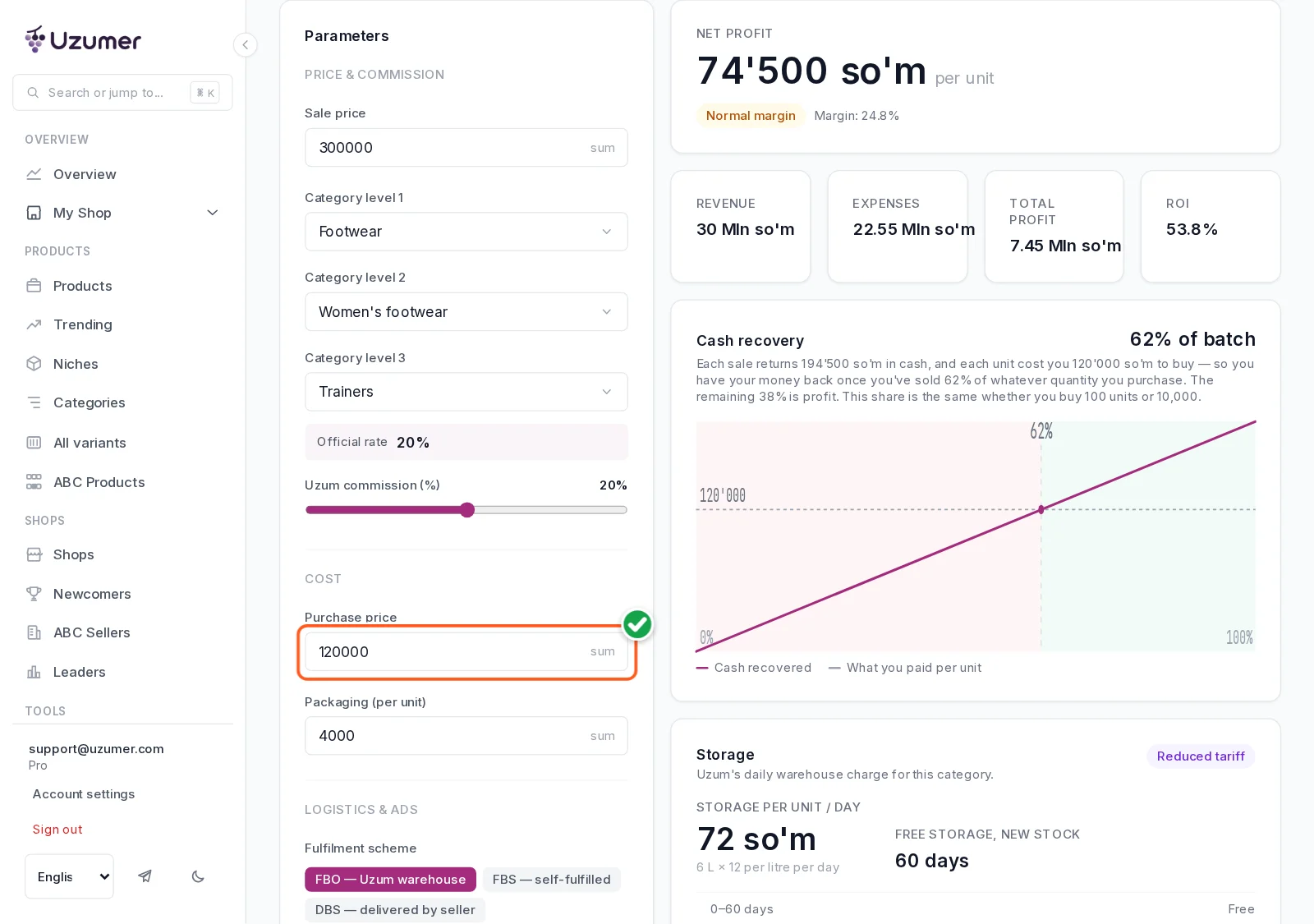1314x924 pixels.
Task: Click the Newcomers trophy icon
Action: tap(34, 594)
